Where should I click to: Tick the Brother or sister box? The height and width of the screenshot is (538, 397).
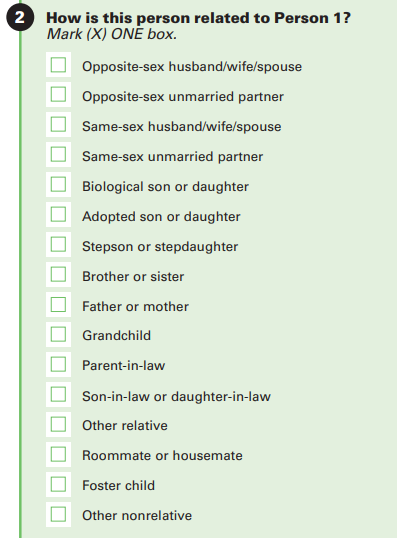tap(58, 274)
